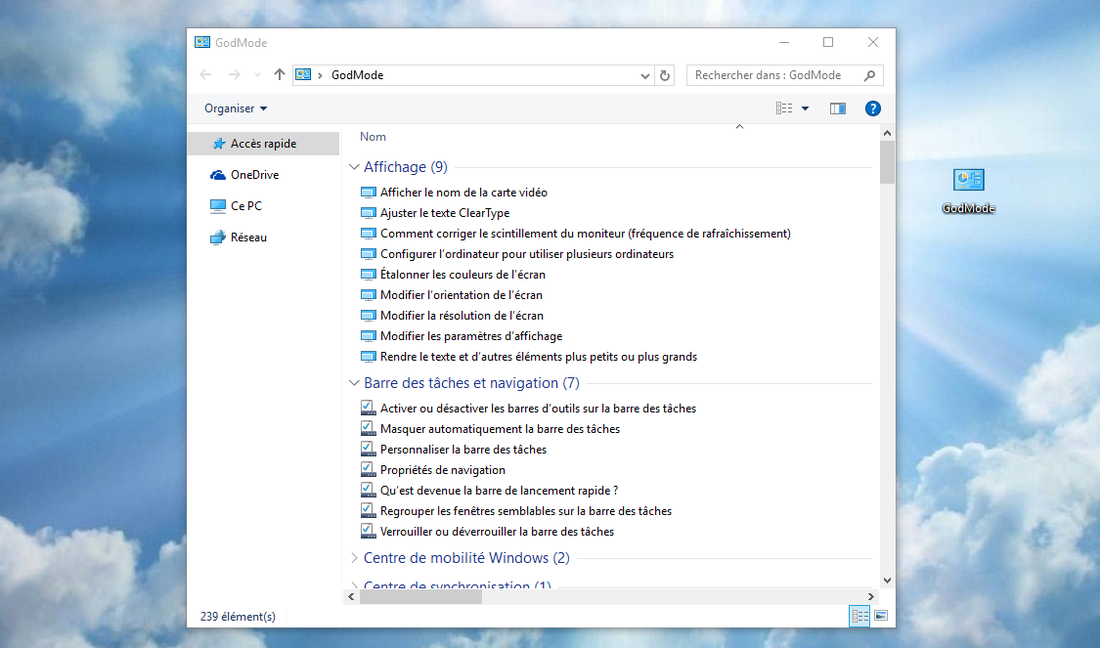Open Help with the blue question mark
This screenshot has height=648, width=1100.
(x=873, y=108)
